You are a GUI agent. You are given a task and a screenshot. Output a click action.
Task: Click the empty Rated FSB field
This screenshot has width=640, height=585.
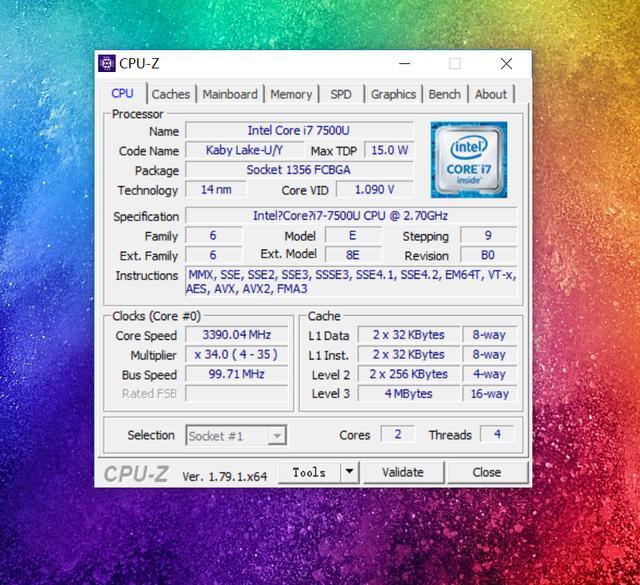pyautogui.click(x=237, y=394)
